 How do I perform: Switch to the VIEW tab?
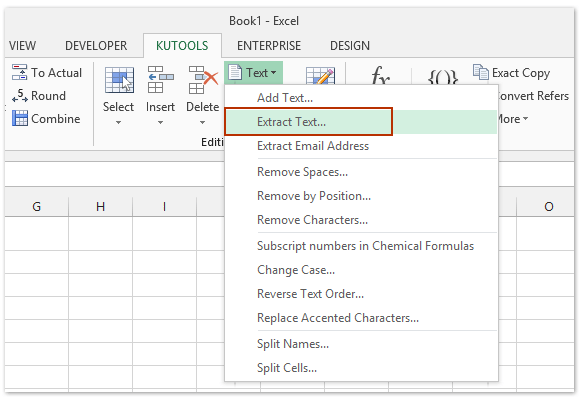(x=22, y=46)
